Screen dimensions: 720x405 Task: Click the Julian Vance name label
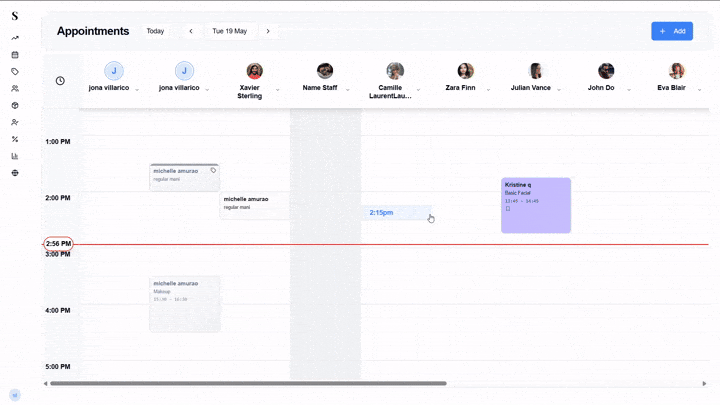(x=530, y=88)
